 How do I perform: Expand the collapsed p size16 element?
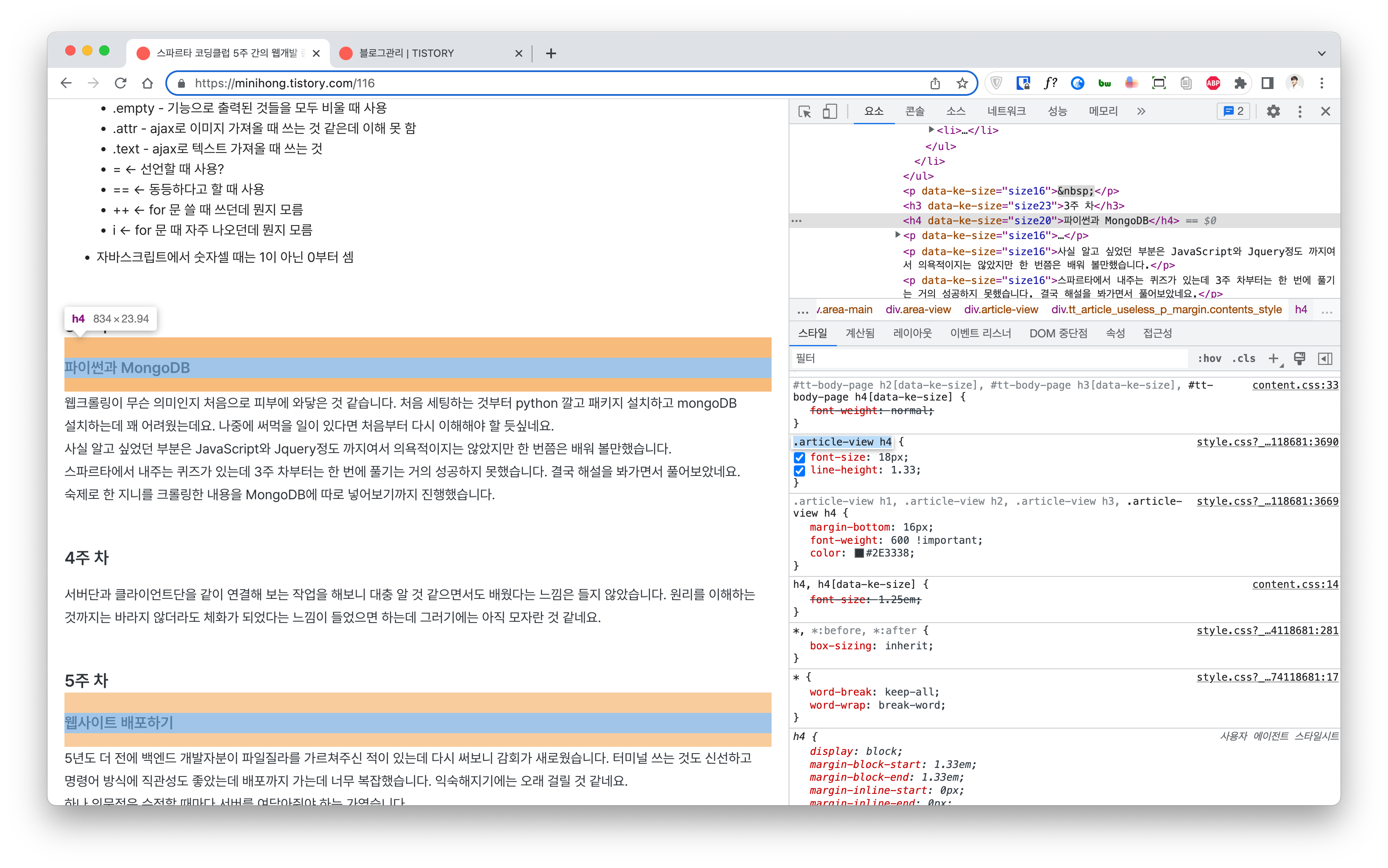tap(897, 235)
